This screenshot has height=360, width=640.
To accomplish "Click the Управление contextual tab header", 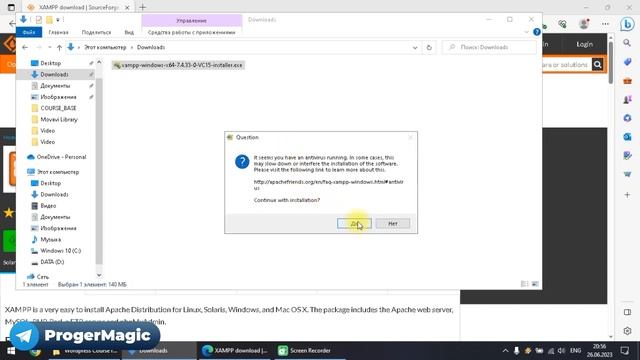I will coord(191,20).
